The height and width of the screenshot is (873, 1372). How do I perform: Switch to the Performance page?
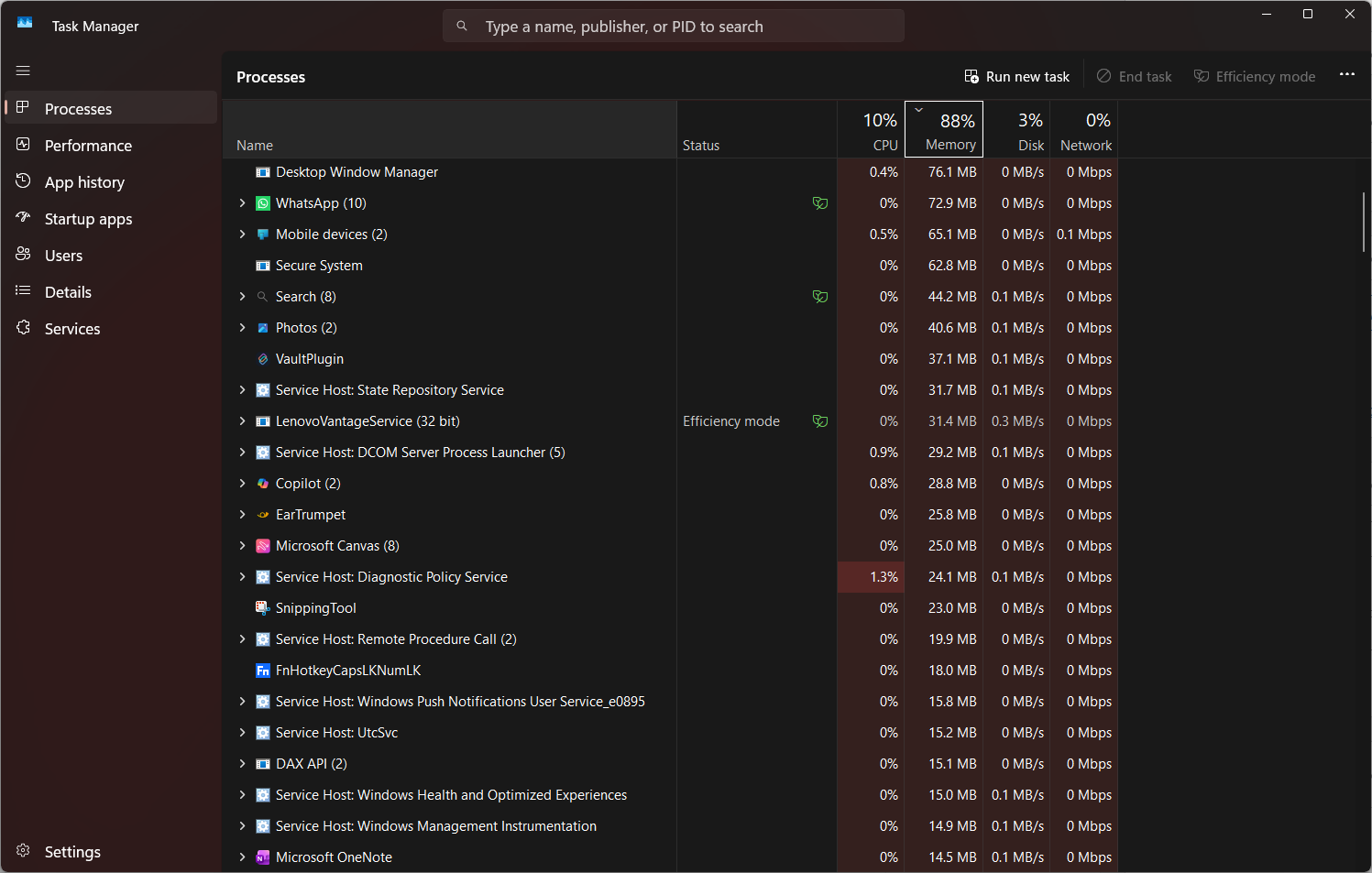coord(88,146)
